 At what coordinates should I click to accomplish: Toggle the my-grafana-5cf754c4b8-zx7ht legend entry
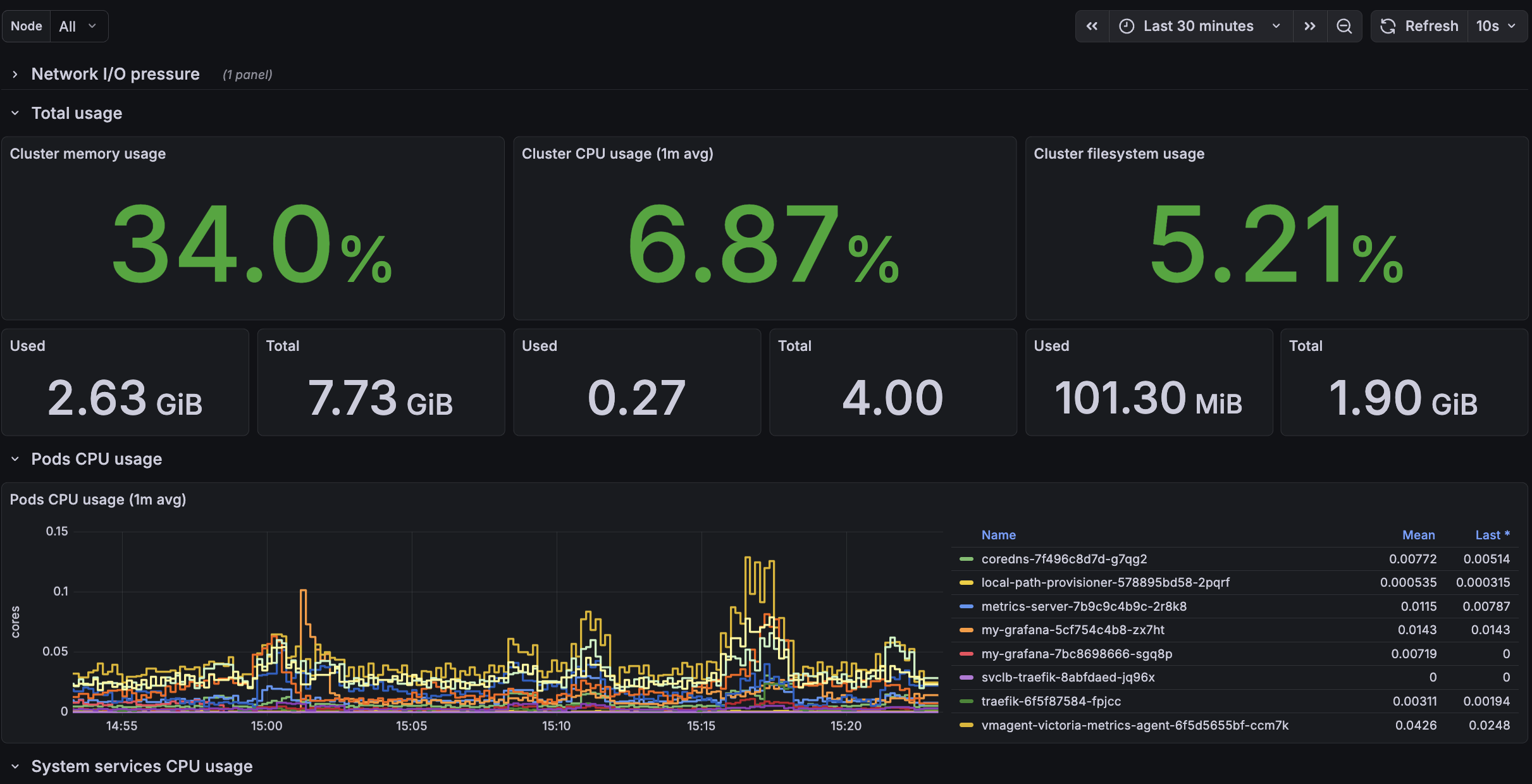click(x=1072, y=630)
